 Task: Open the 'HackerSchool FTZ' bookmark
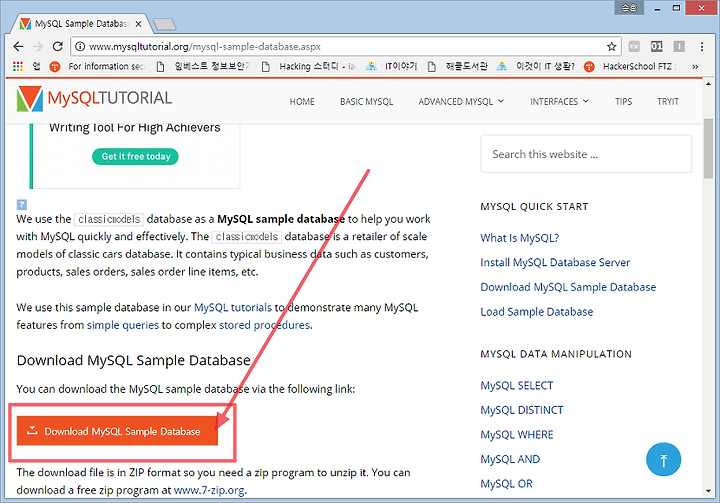pyautogui.click(x=632, y=67)
